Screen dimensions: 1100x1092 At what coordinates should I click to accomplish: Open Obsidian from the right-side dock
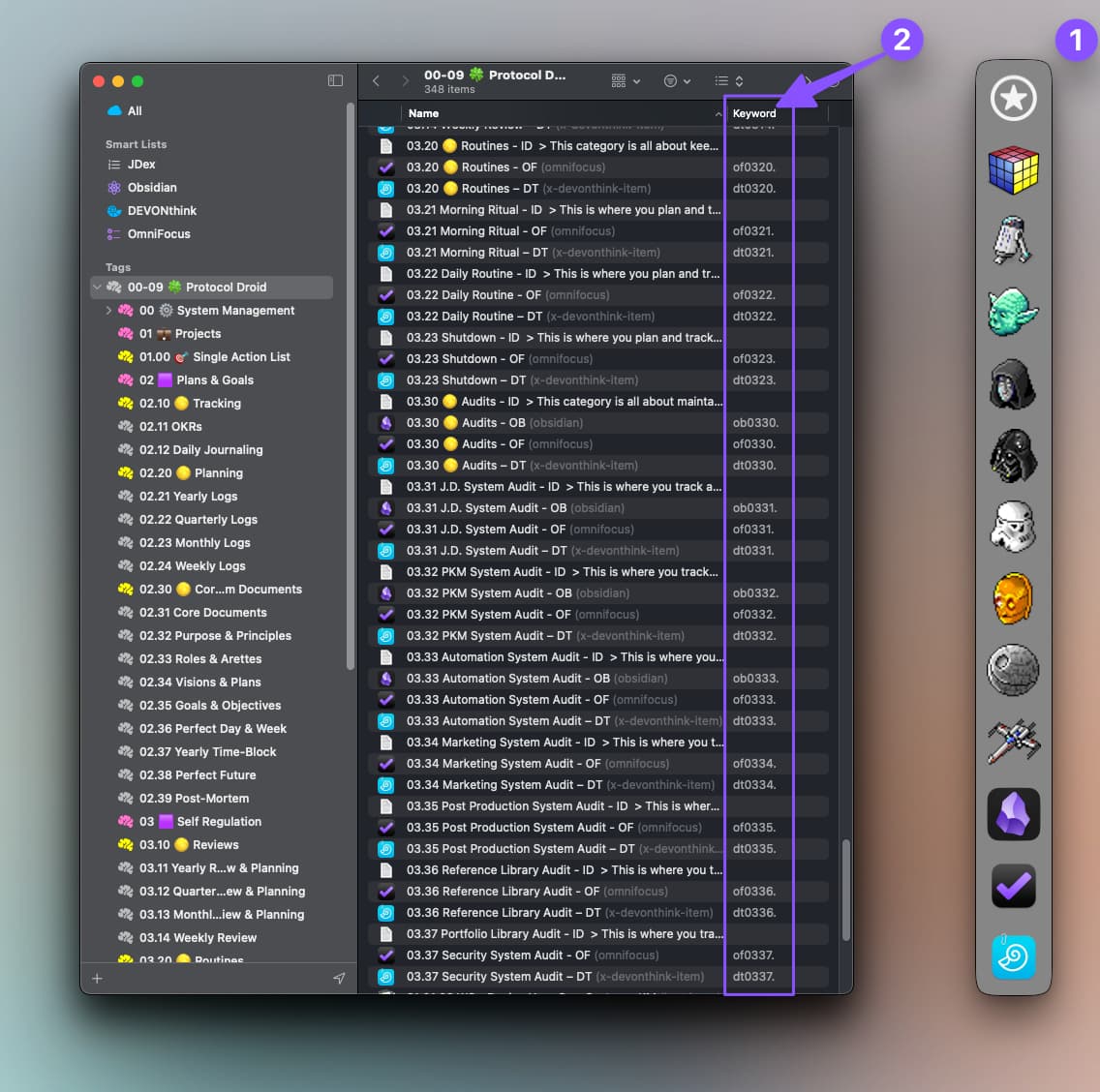pyautogui.click(x=1013, y=813)
